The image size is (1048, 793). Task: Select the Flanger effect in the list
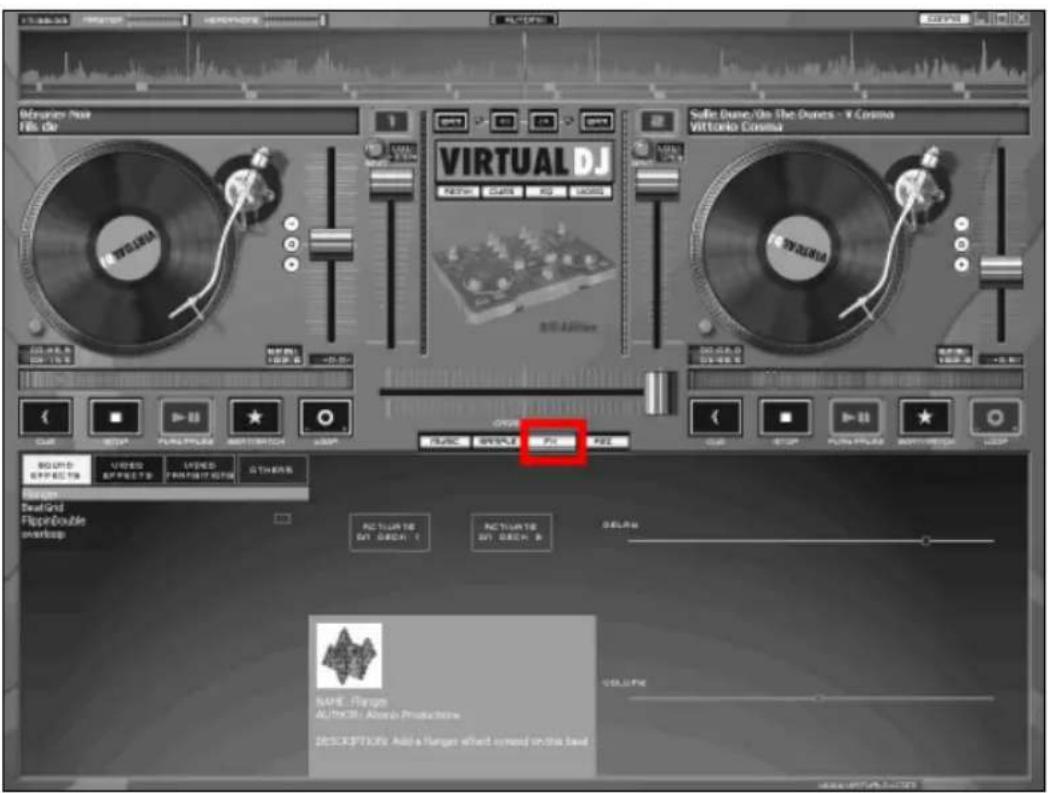[164, 495]
